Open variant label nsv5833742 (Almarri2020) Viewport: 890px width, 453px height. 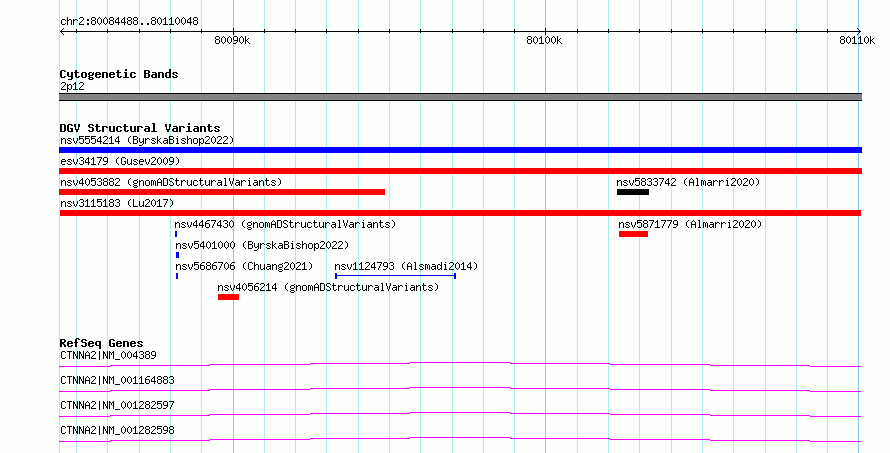tap(688, 182)
